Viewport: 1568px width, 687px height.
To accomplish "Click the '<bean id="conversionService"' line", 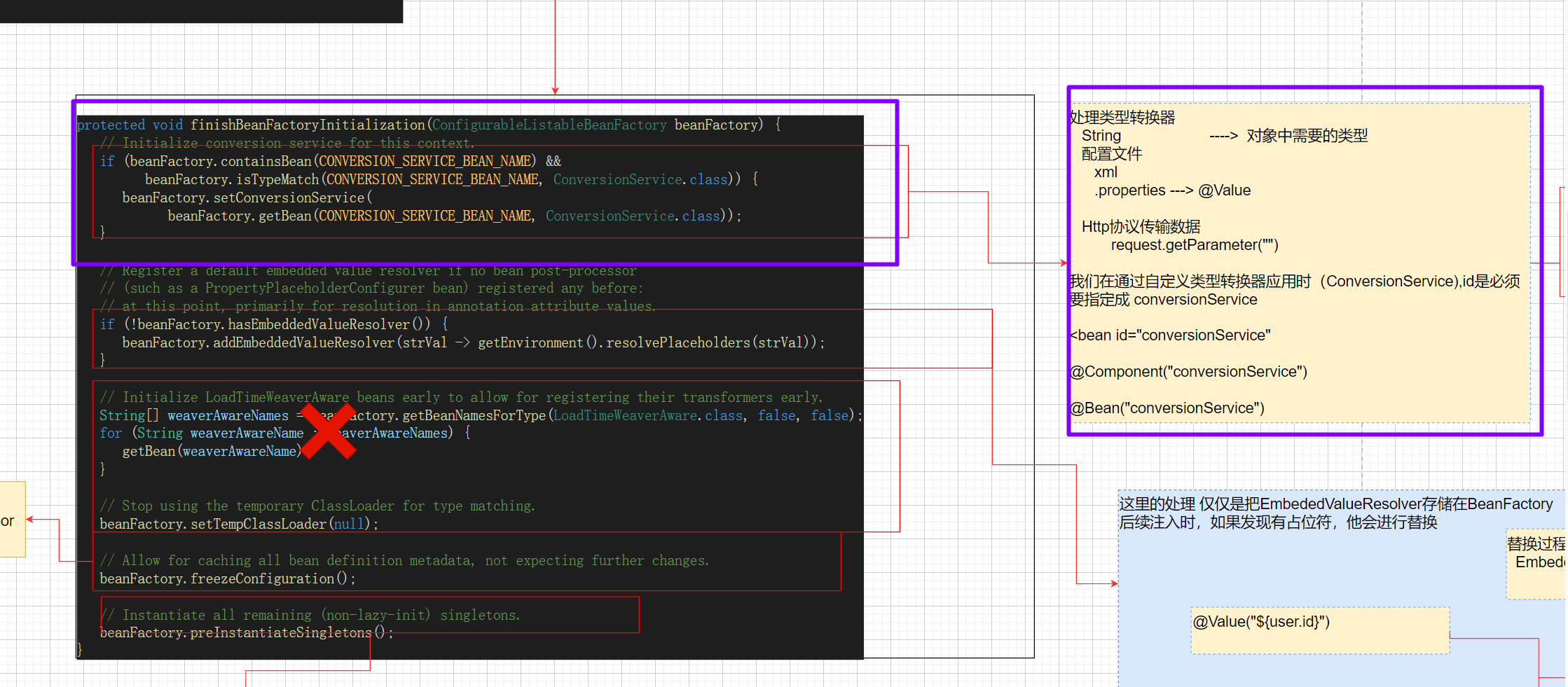I will tap(1170, 335).
